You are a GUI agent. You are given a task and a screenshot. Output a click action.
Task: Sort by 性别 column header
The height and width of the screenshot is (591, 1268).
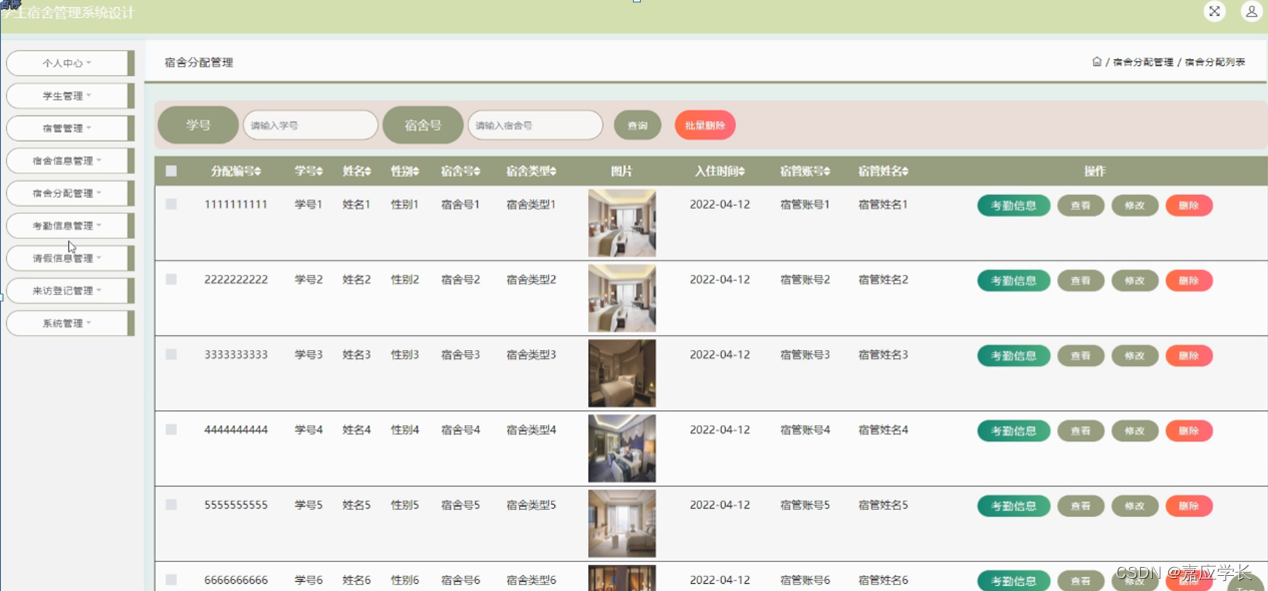click(x=405, y=171)
